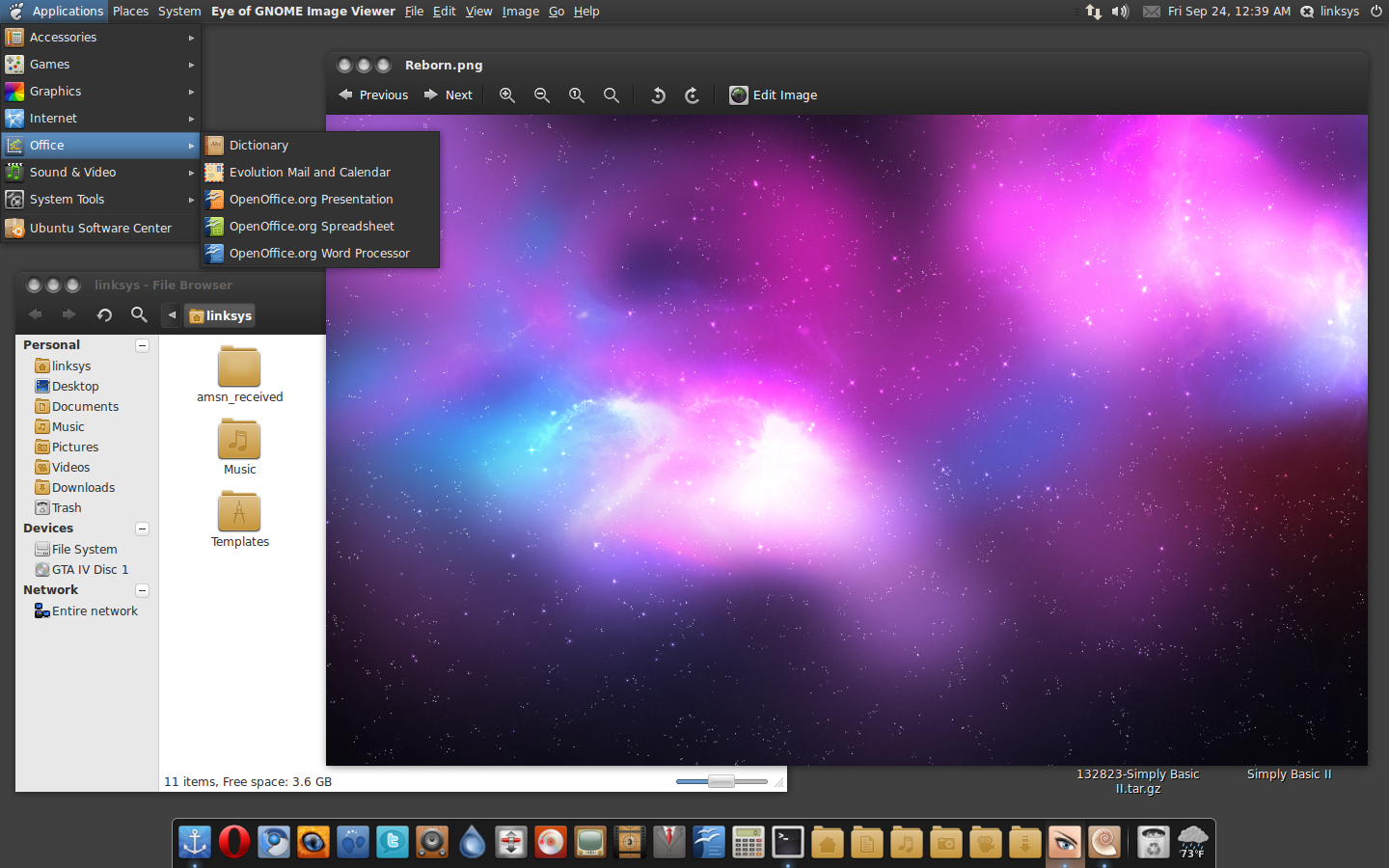Open the Games submenu
Screen dimensions: 1389x868
click(100, 64)
